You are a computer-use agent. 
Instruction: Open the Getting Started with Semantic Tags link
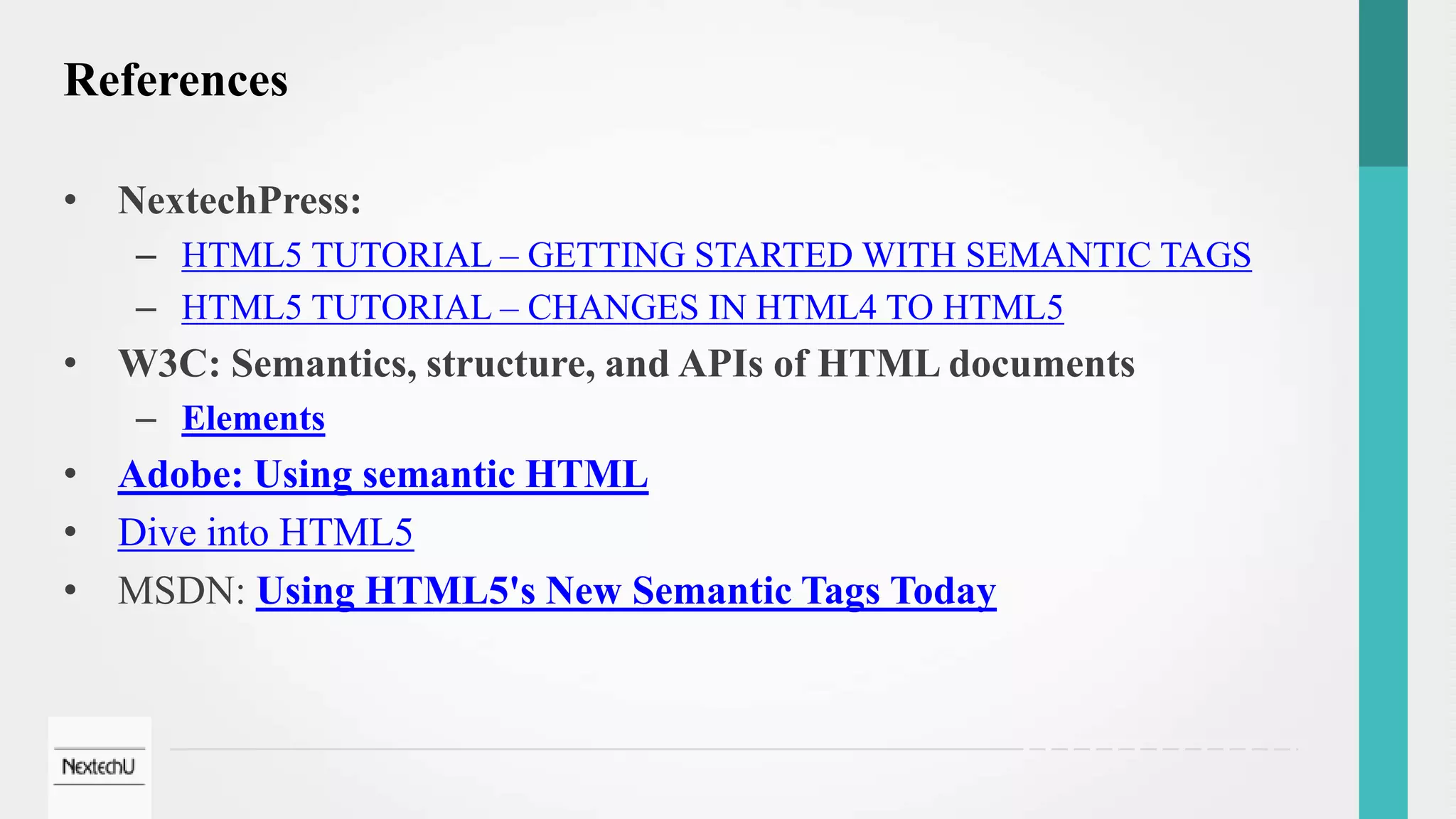[x=716, y=255]
